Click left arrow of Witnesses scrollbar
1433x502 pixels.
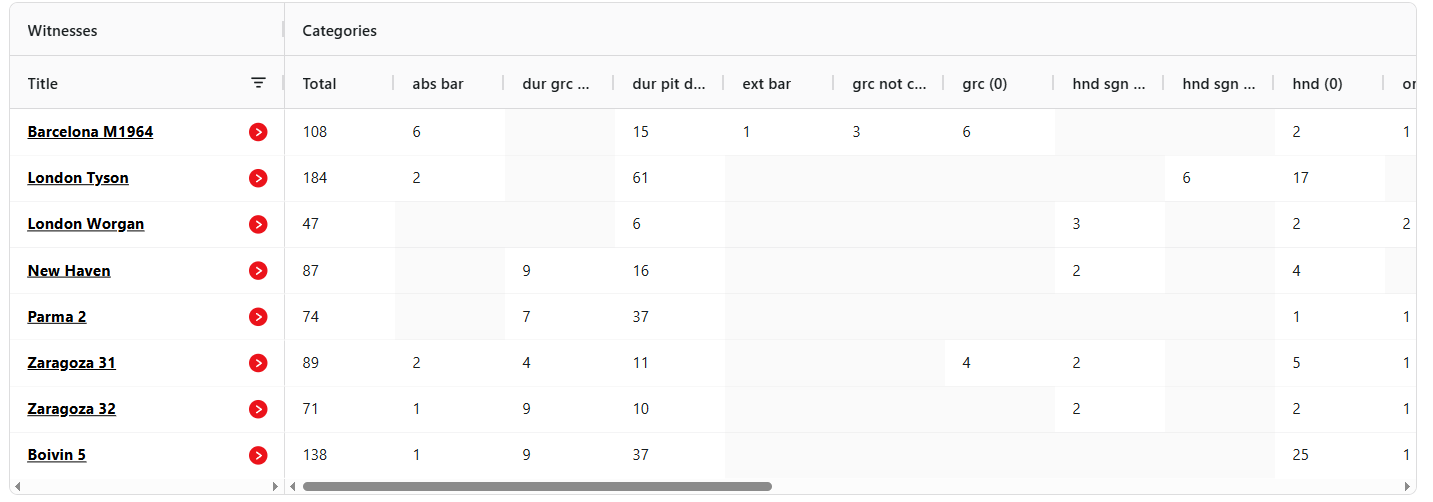pos(16,487)
